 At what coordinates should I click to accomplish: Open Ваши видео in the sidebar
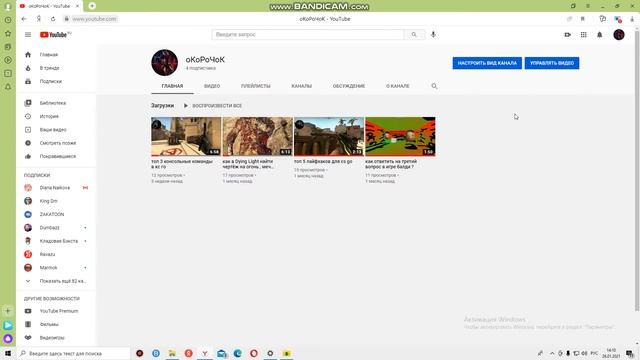56,130
